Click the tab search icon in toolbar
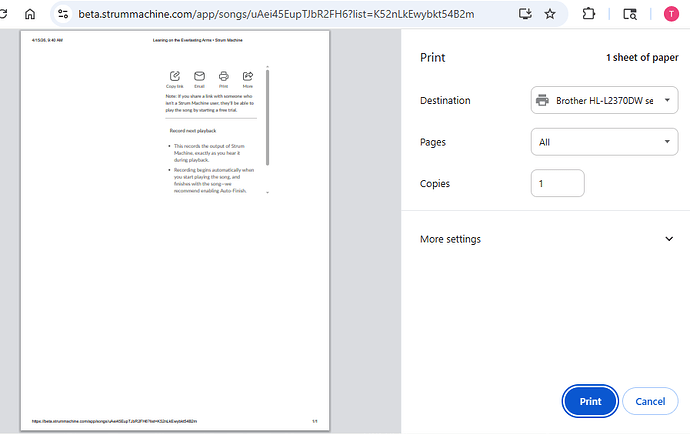Viewport: 690px width, 434px height. pos(629,15)
